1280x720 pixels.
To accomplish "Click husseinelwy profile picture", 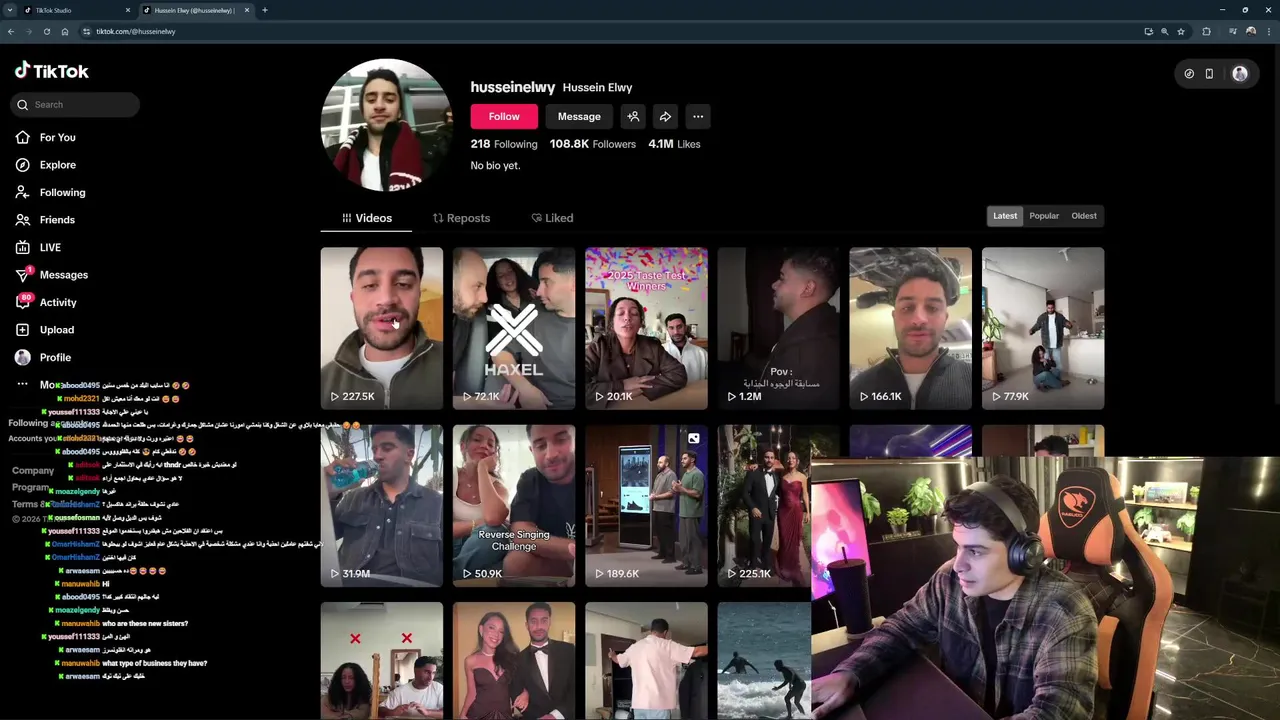I will 386,124.
